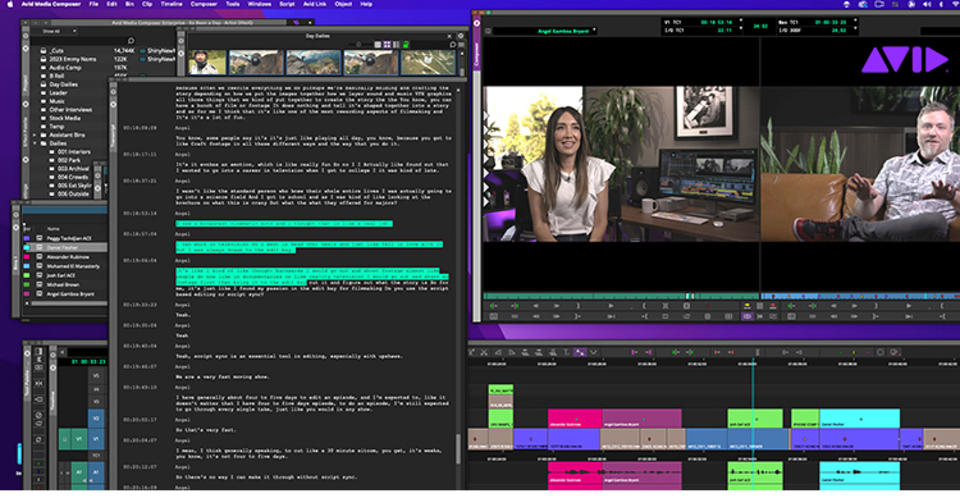Open the Day Dailies bin settings gear
Viewport: 960px width, 498px height.
tap(460, 36)
